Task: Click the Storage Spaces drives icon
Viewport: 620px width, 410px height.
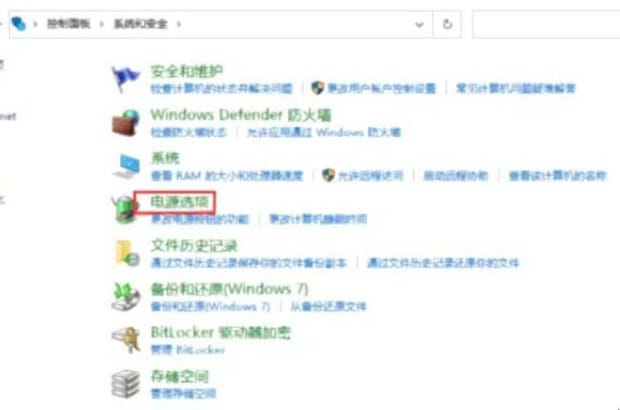Action: click(x=126, y=384)
